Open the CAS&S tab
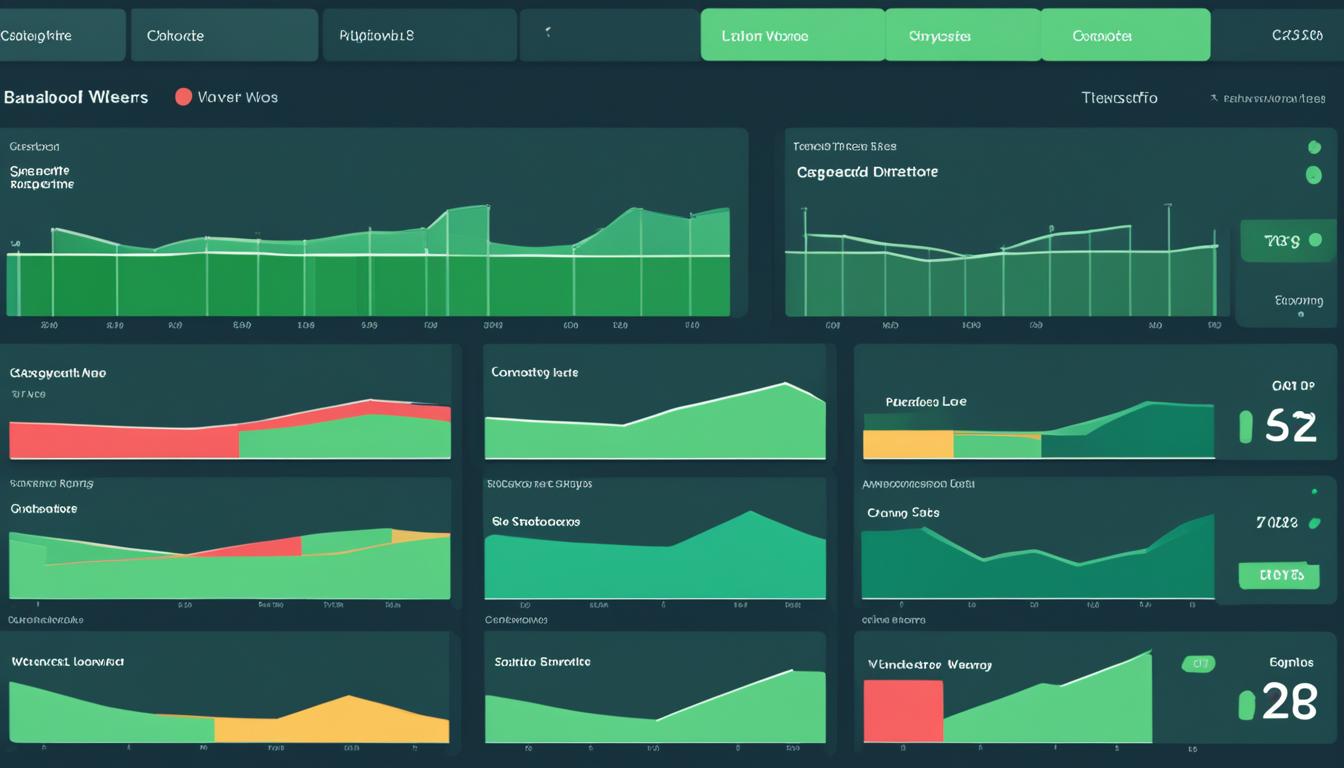The width and height of the screenshot is (1344, 768). pyautogui.click(x=1296, y=35)
